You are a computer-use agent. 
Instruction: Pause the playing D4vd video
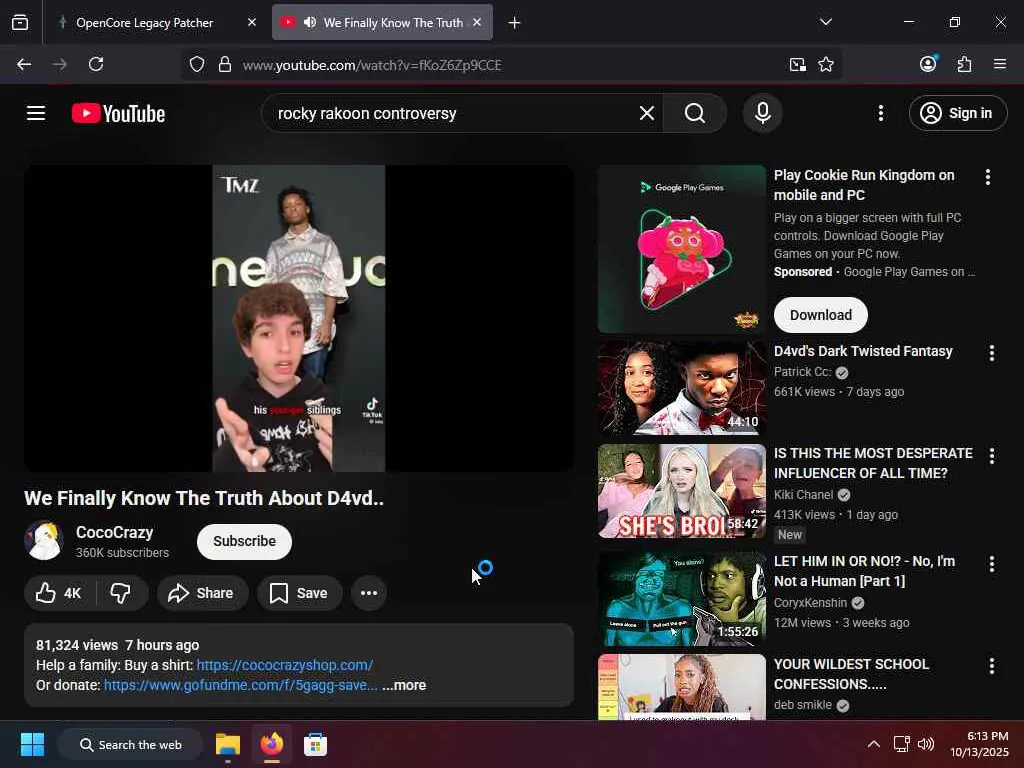(x=298, y=318)
